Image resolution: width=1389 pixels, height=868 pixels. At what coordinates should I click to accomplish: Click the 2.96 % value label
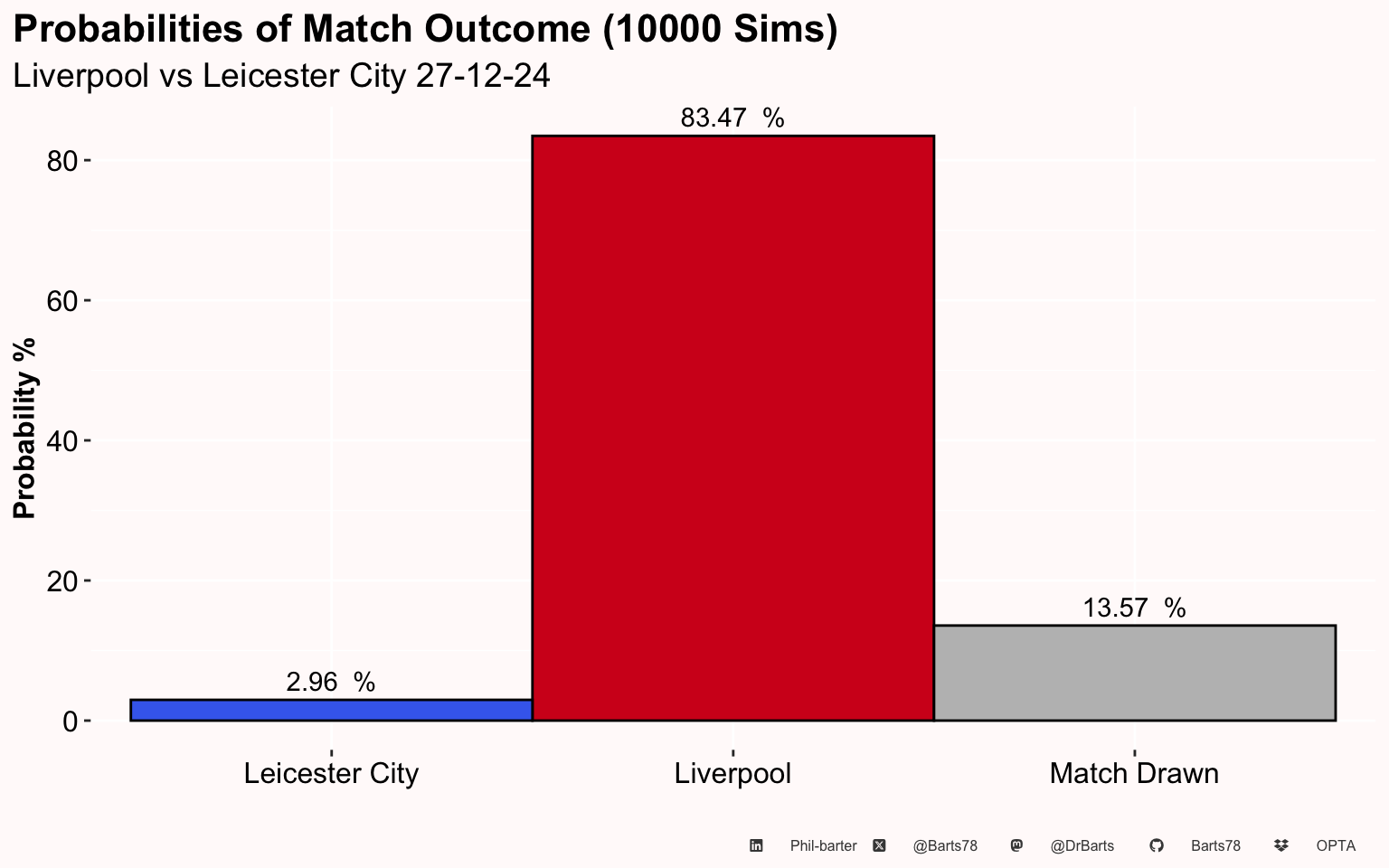[331, 683]
